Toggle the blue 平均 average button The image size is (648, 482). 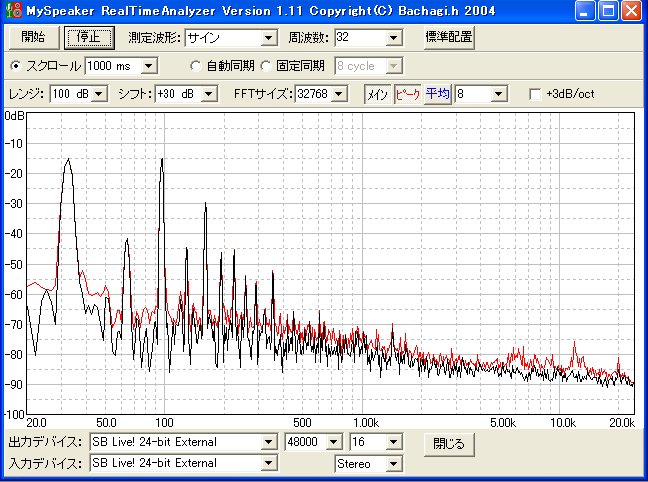pos(437,93)
